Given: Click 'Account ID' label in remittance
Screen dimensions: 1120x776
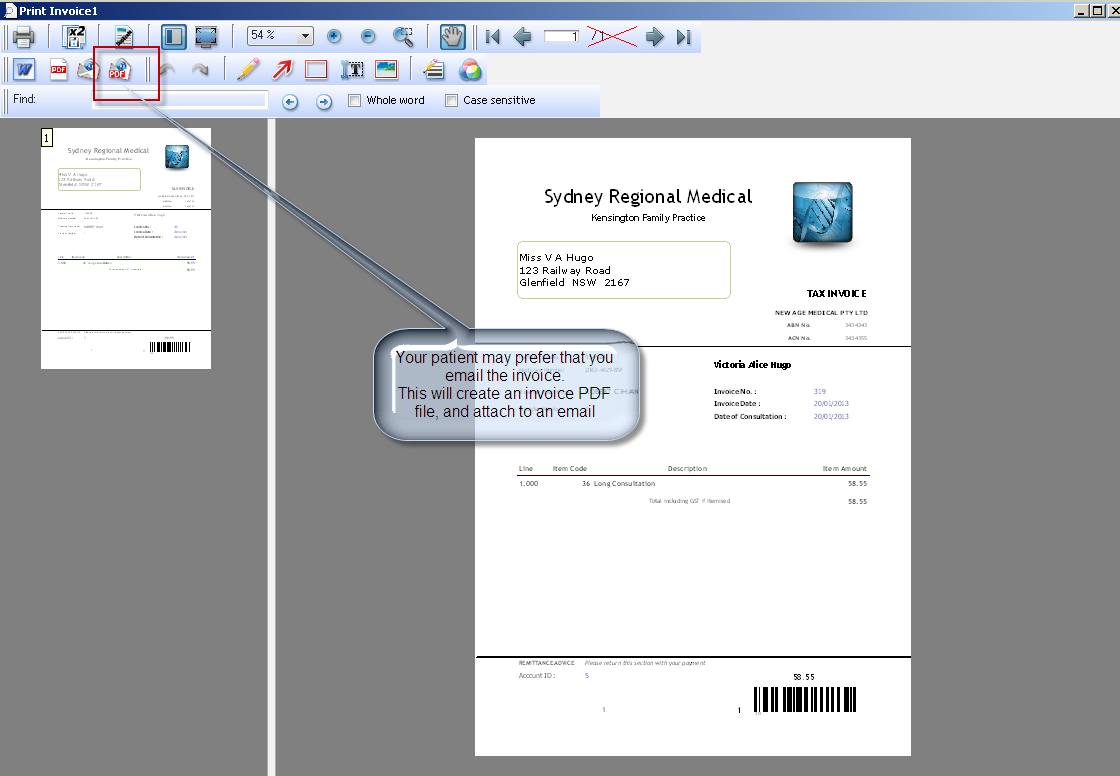Looking at the screenshot, I should point(537,676).
